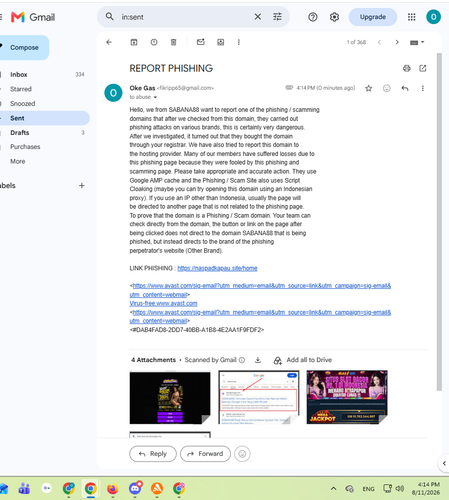This screenshot has height=500, width=449.
Task: Open the dark poster attachment thumbnail
Action: pyautogui.click(x=170, y=397)
